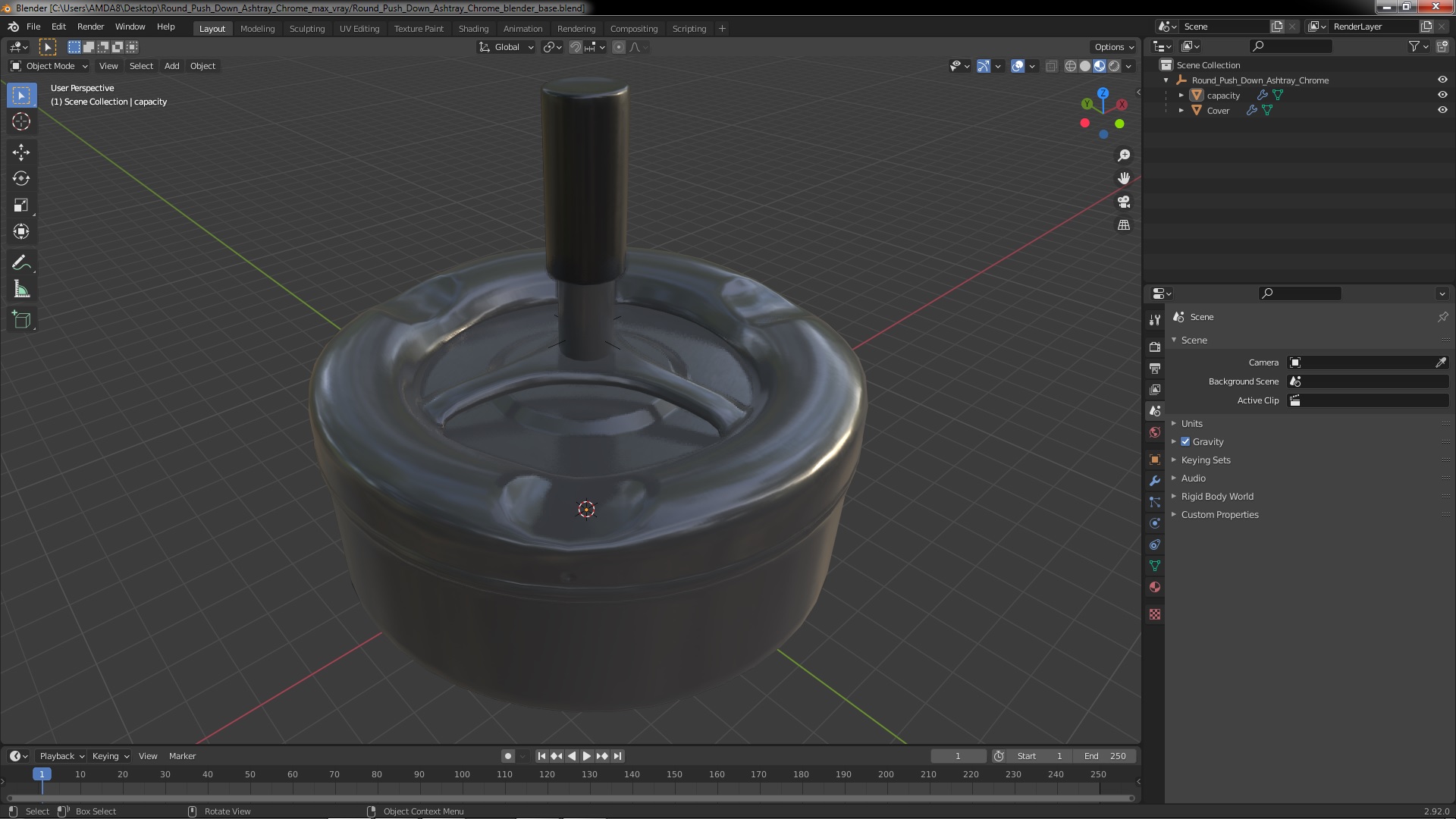The width and height of the screenshot is (1456, 819).
Task: Select the Move tool in toolbar
Action: click(21, 152)
